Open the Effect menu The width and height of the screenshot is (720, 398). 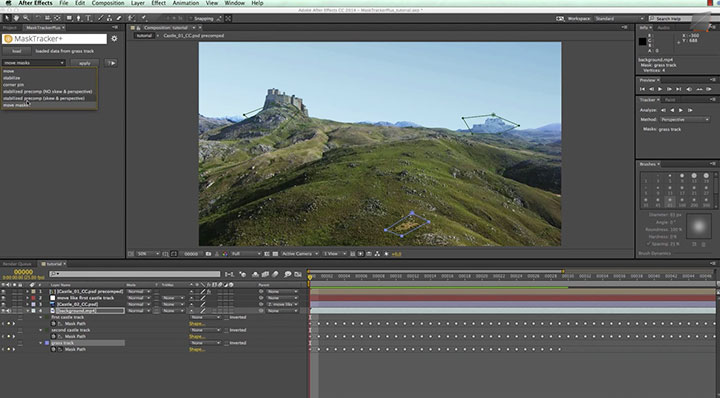click(158, 3)
